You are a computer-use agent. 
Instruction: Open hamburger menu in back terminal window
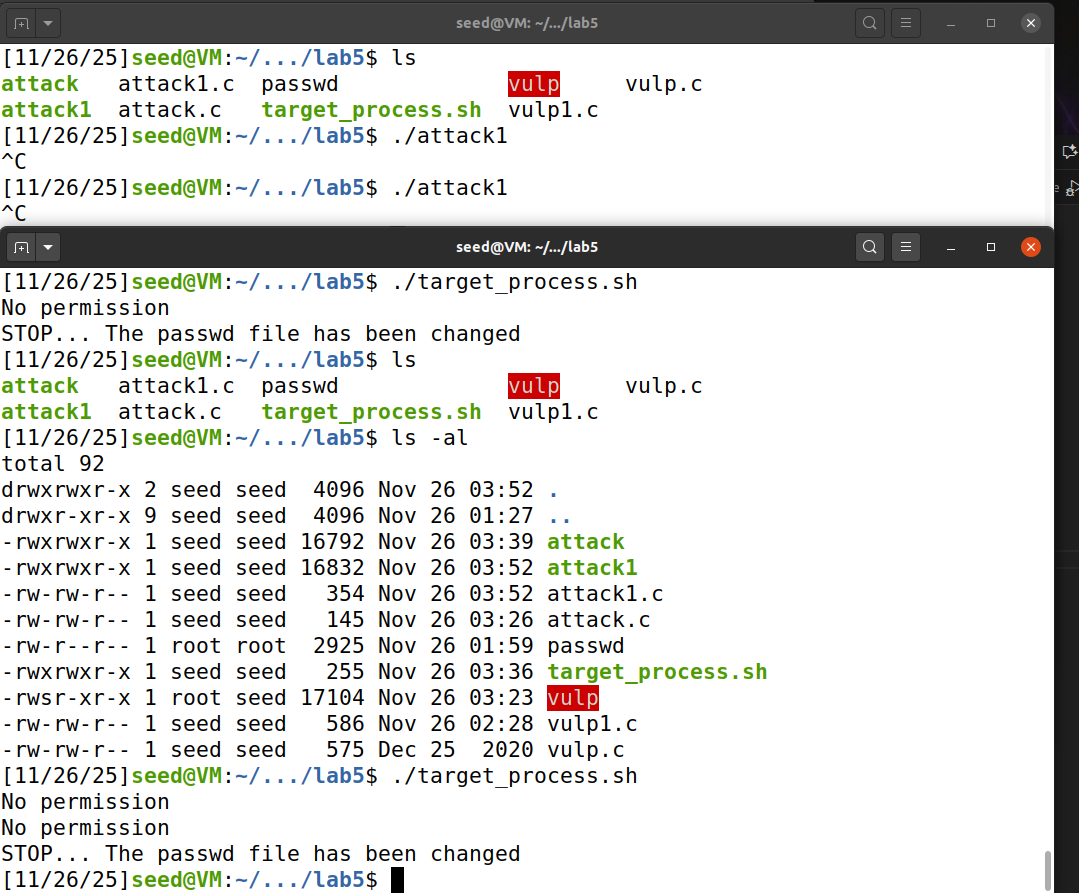[906, 23]
